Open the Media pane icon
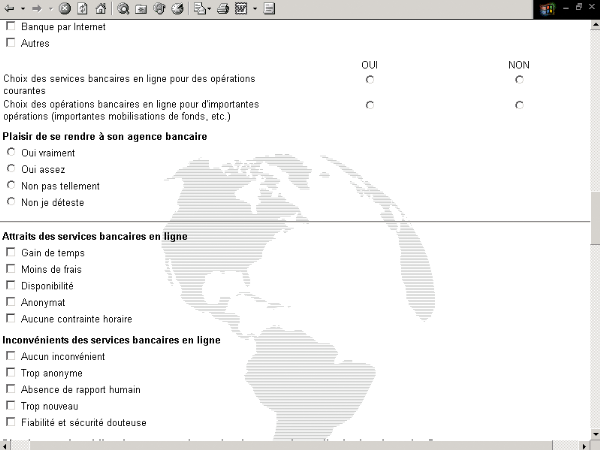 coord(159,8)
